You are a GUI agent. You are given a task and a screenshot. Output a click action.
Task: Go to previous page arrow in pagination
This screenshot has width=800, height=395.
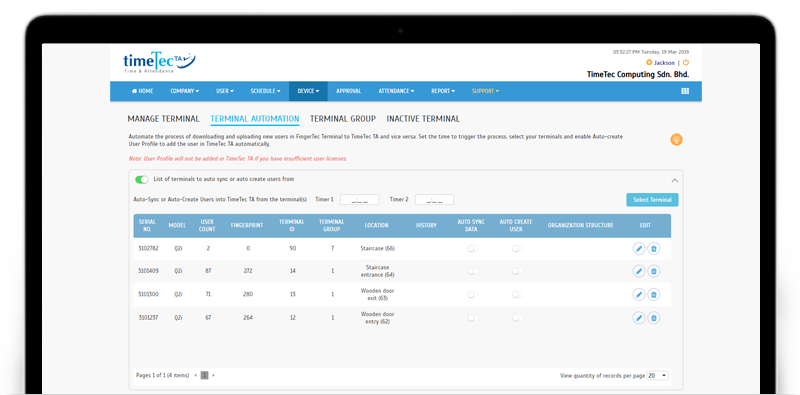196,375
